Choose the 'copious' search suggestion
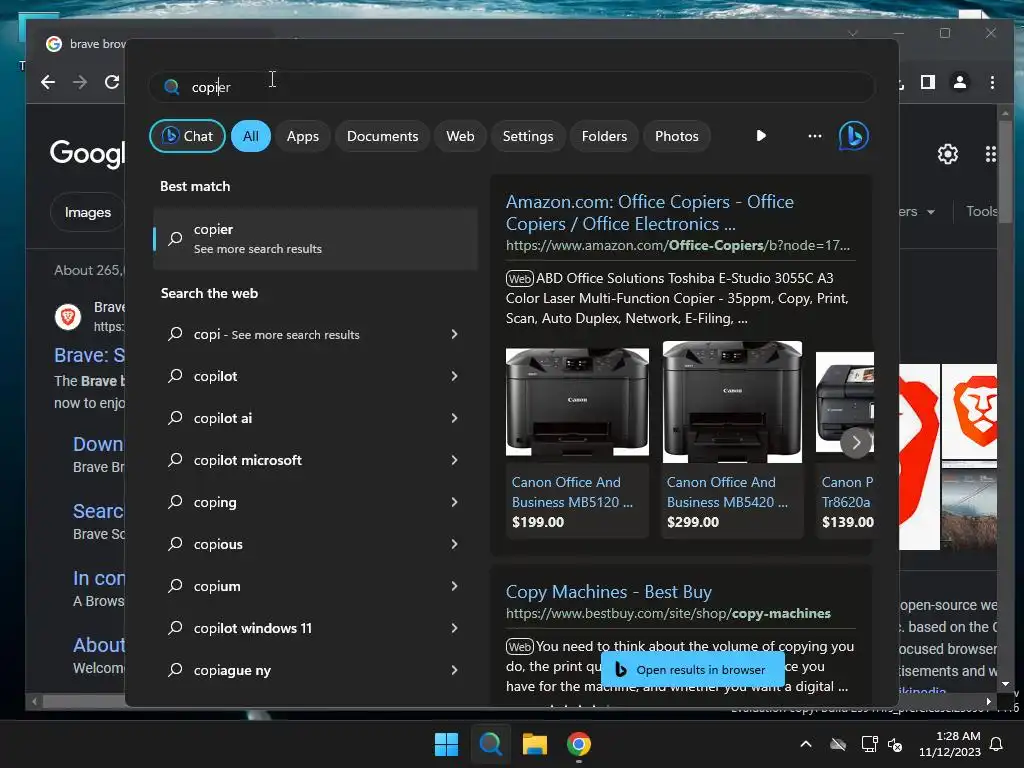Viewport: 1024px width, 768px height. click(x=218, y=544)
